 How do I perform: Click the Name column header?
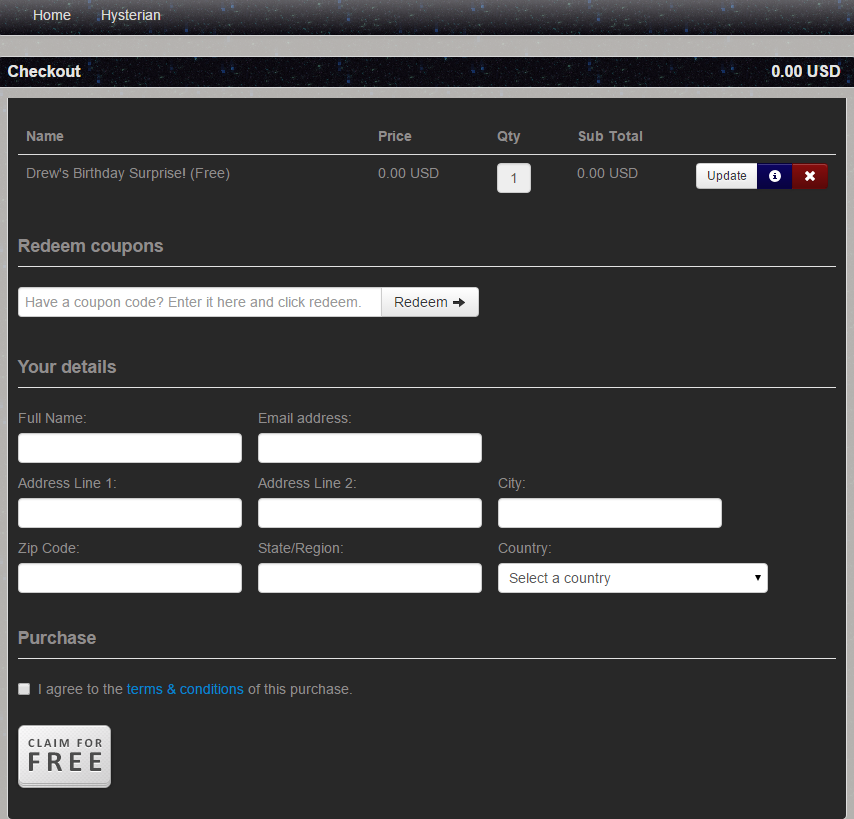click(x=45, y=136)
